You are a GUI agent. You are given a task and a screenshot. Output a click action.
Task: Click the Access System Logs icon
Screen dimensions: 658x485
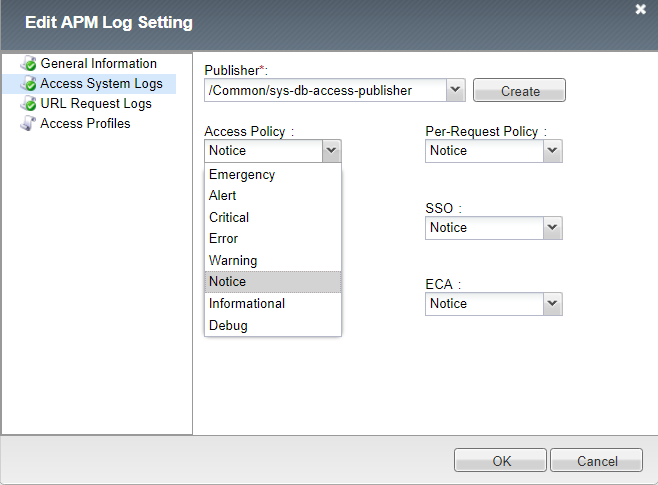click(28, 84)
